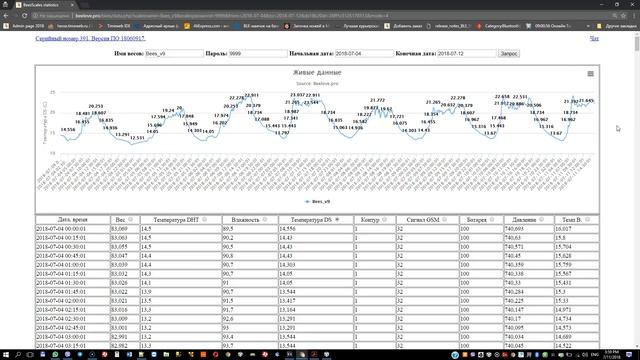This screenshot has height=360, width=640.
Task: Select the Давление radio button
Action: pyautogui.click(x=541, y=220)
